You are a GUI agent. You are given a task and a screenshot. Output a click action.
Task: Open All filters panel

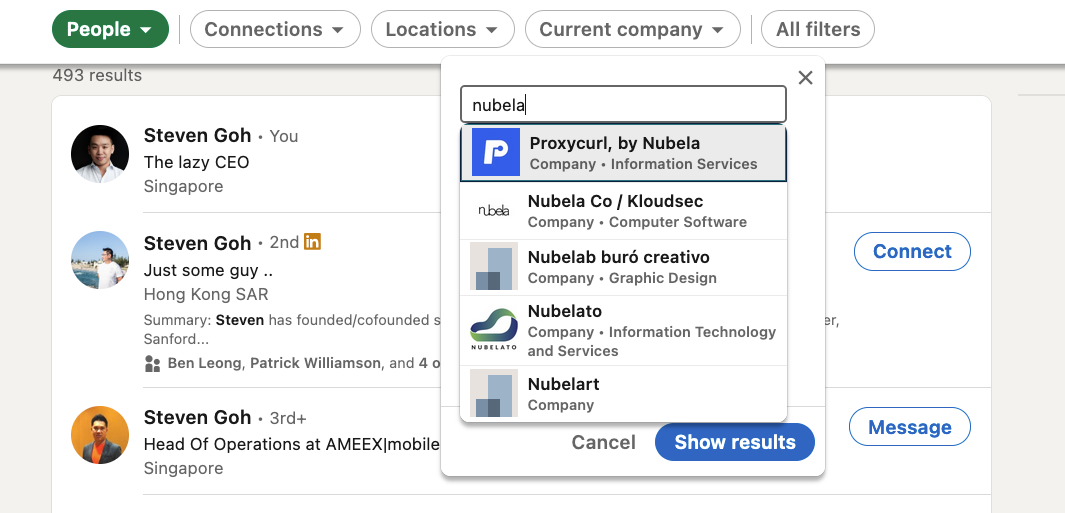tap(818, 29)
